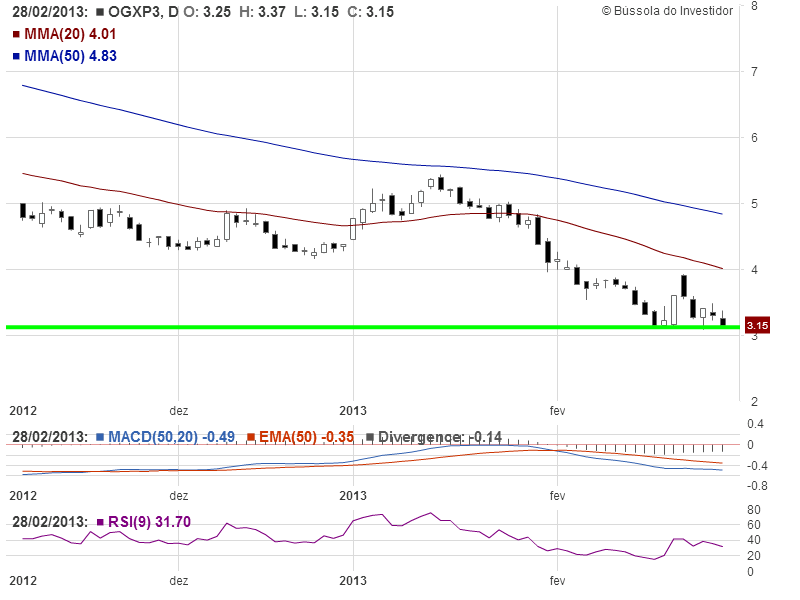Click the price axis value 5
This screenshot has height=600, width=800.
pyautogui.click(x=754, y=204)
